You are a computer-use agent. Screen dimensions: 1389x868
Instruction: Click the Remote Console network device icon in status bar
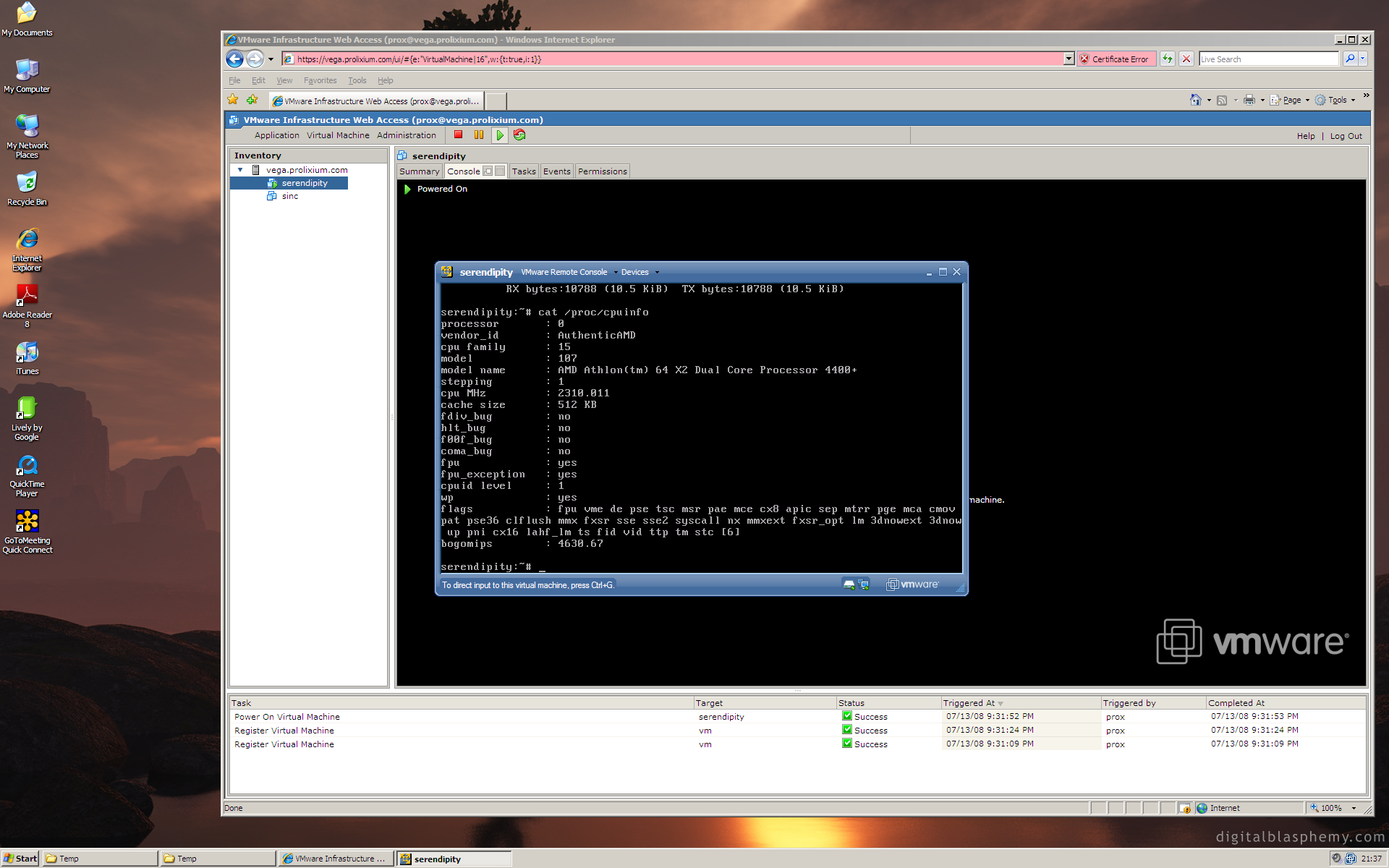click(x=863, y=584)
